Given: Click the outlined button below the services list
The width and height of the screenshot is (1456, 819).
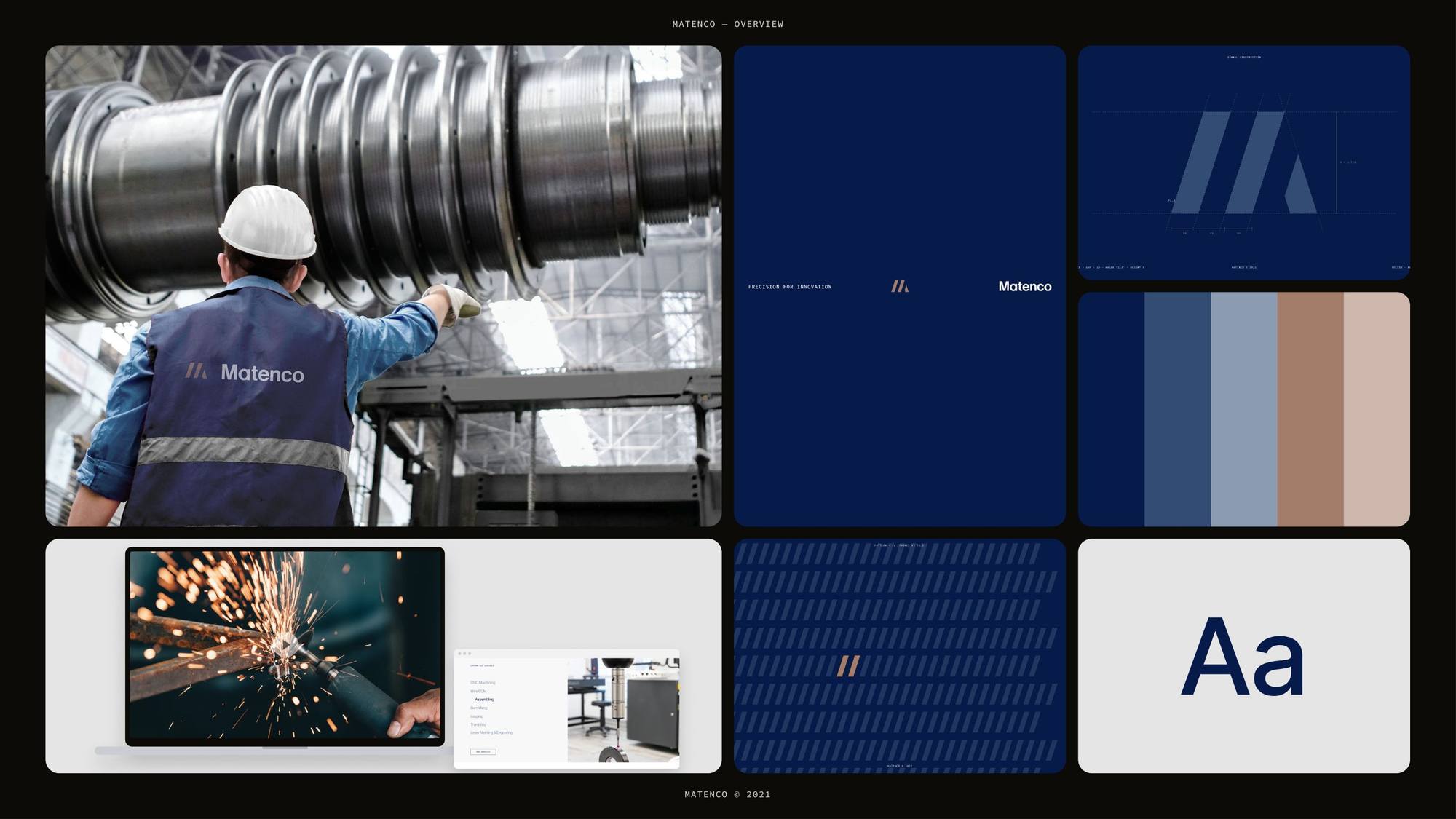Looking at the screenshot, I should pos(483,751).
